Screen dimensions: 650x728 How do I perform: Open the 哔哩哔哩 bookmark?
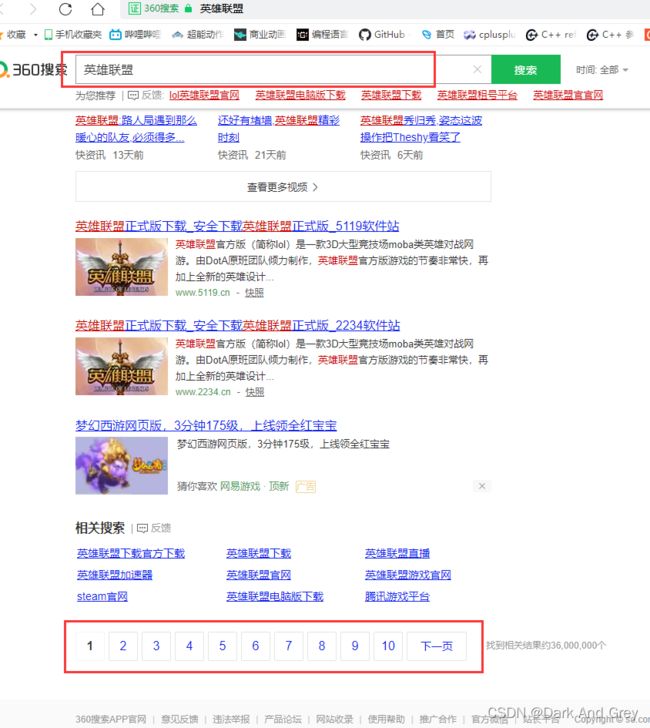135,34
